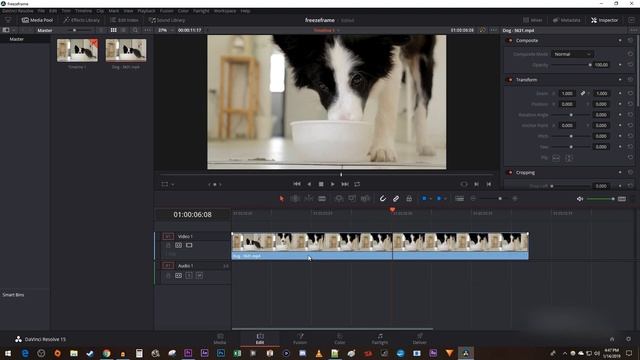640x360 pixels.
Task: Switch to the Color page tab
Action: pyautogui.click(x=340, y=339)
